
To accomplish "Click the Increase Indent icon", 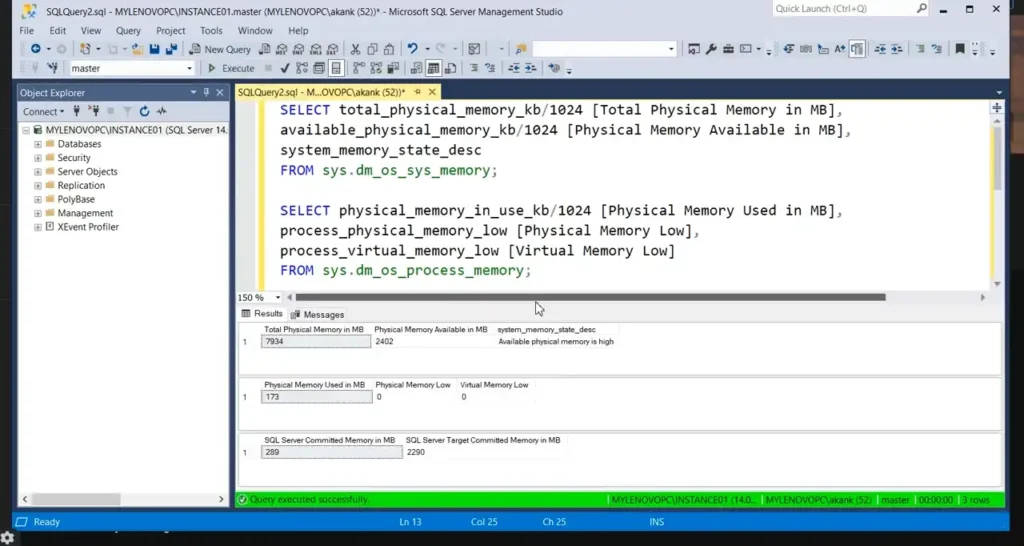I will (530, 68).
